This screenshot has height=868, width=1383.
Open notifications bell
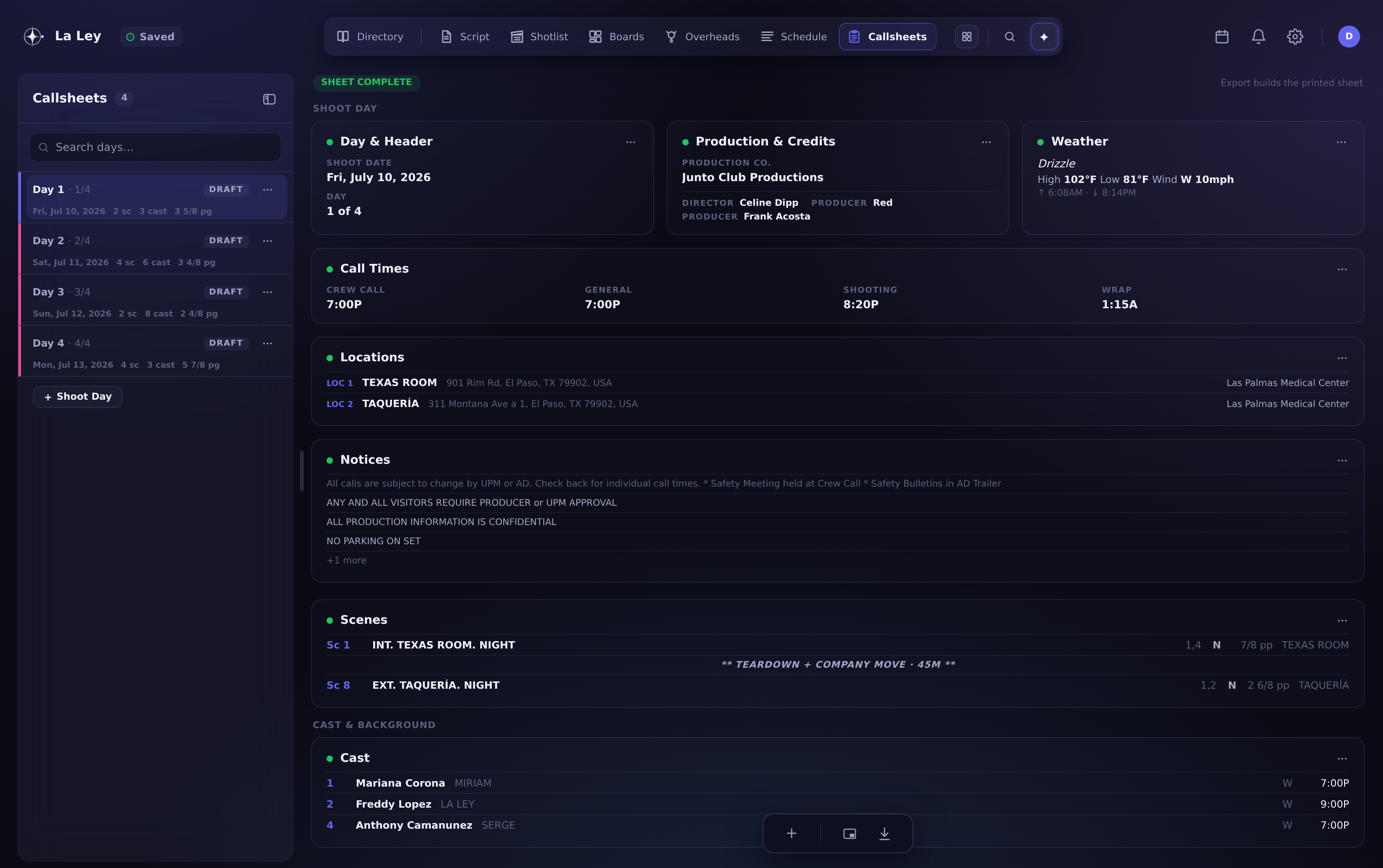pos(1259,37)
